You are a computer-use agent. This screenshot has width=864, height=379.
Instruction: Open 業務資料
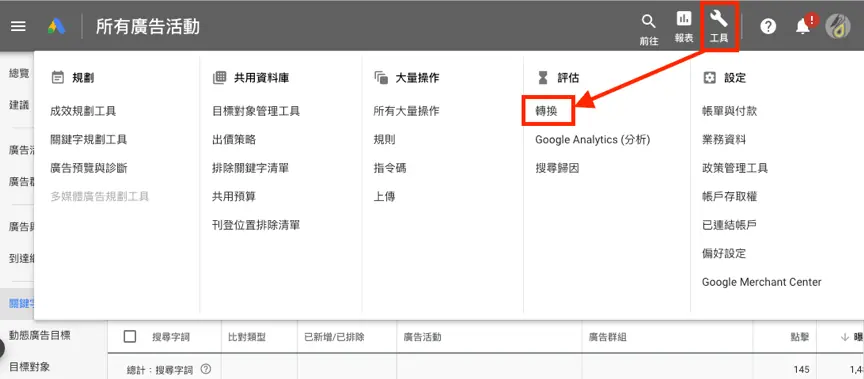pyautogui.click(x=724, y=139)
